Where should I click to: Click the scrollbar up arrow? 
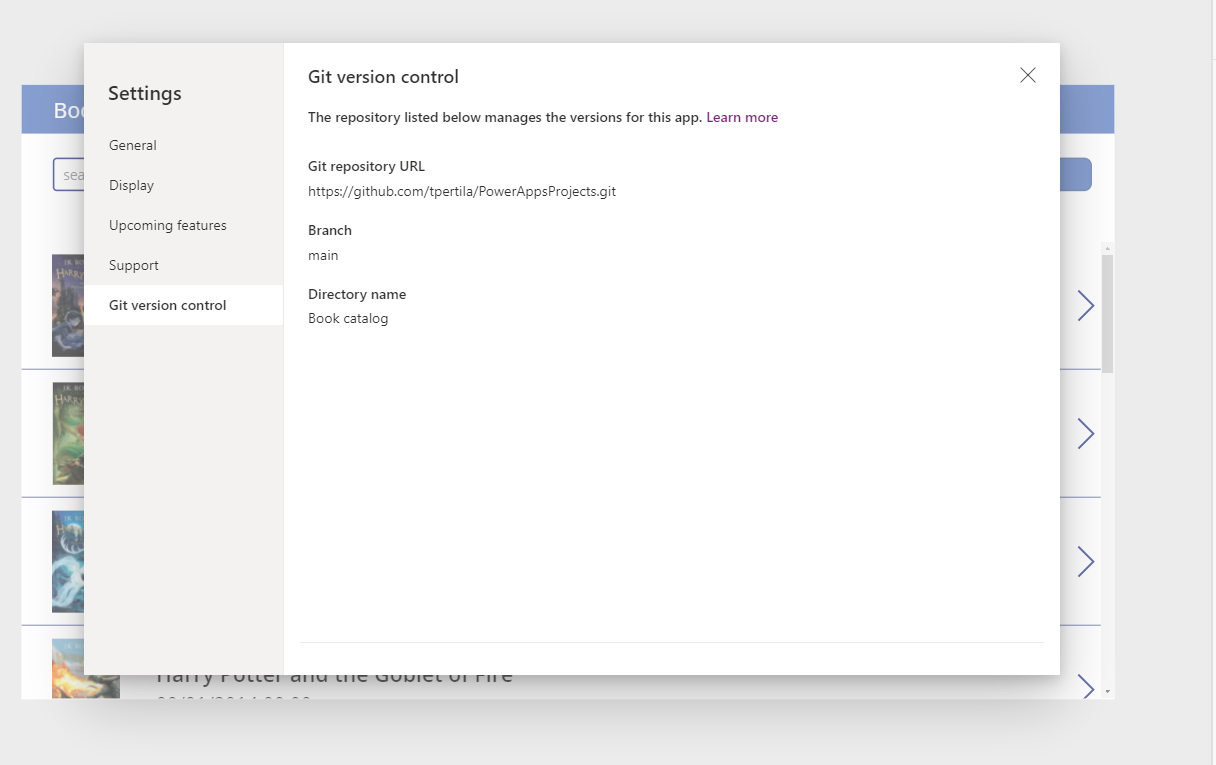[1107, 248]
